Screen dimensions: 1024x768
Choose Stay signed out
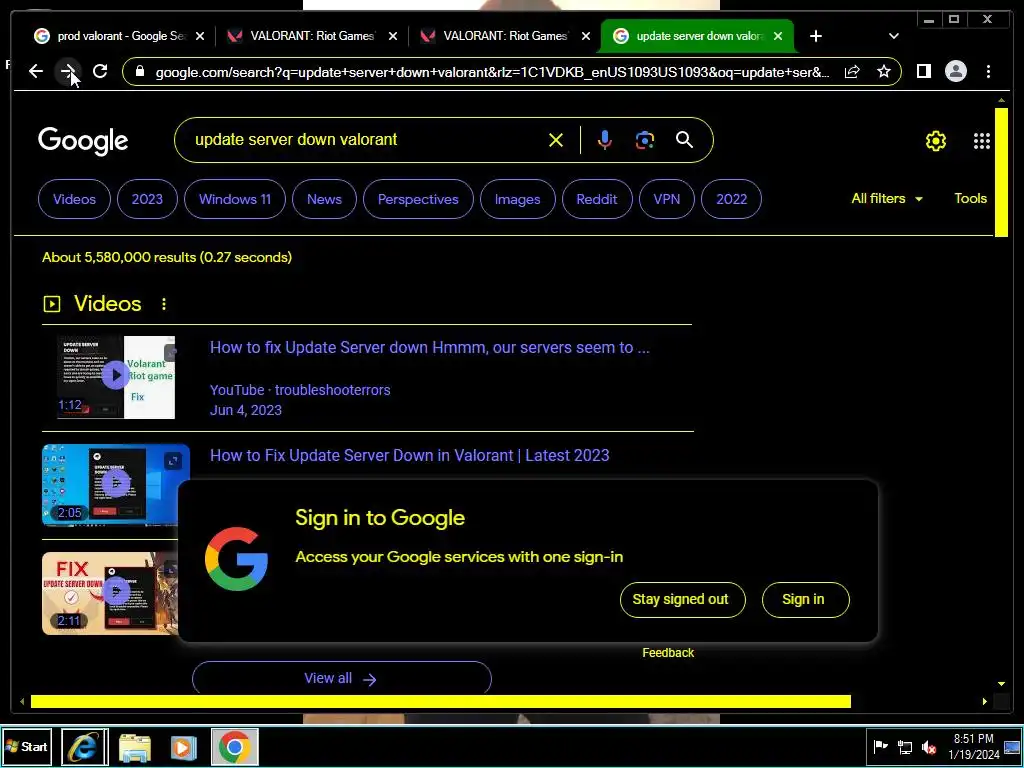point(682,600)
